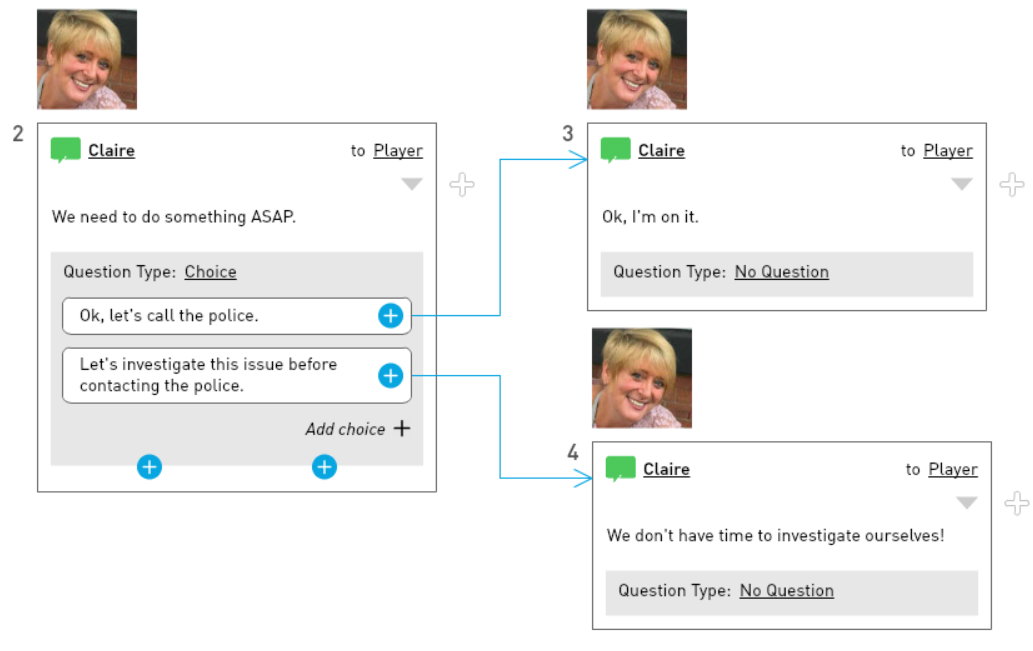Click the green speech bubble icon in node 3
The height and width of the screenshot is (651, 1033).
[615, 150]
